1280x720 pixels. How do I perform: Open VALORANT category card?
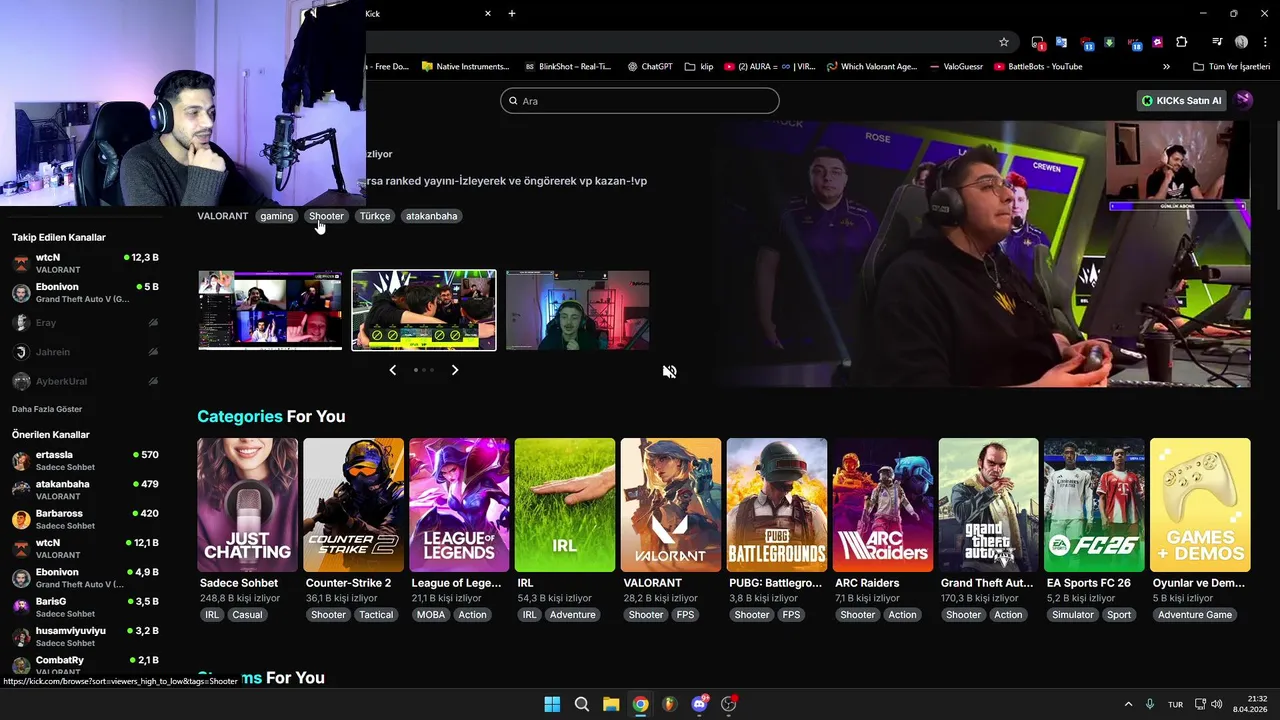click(x=671, y=505)
